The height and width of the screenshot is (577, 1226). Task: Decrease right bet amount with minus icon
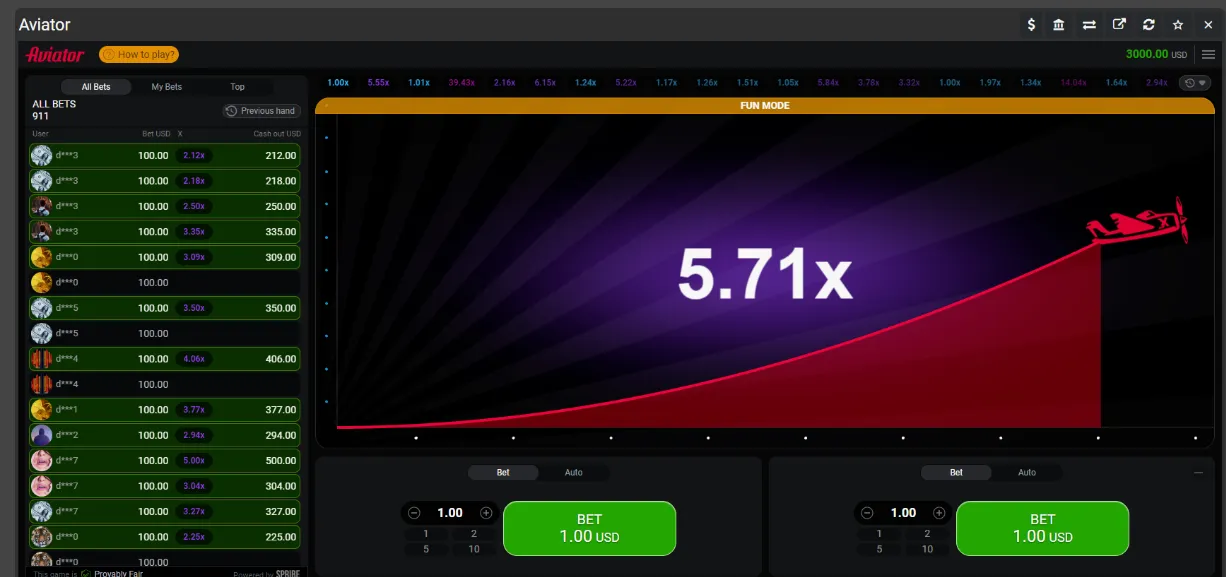coord(867,513)
